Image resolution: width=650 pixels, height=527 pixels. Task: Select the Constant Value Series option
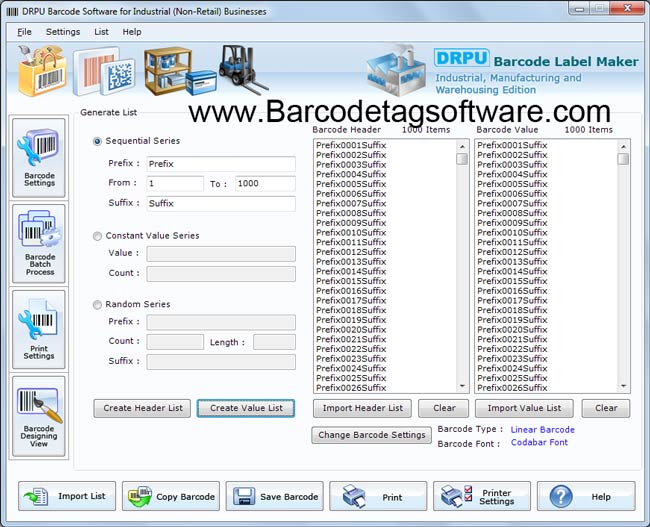tap(97, 236)
